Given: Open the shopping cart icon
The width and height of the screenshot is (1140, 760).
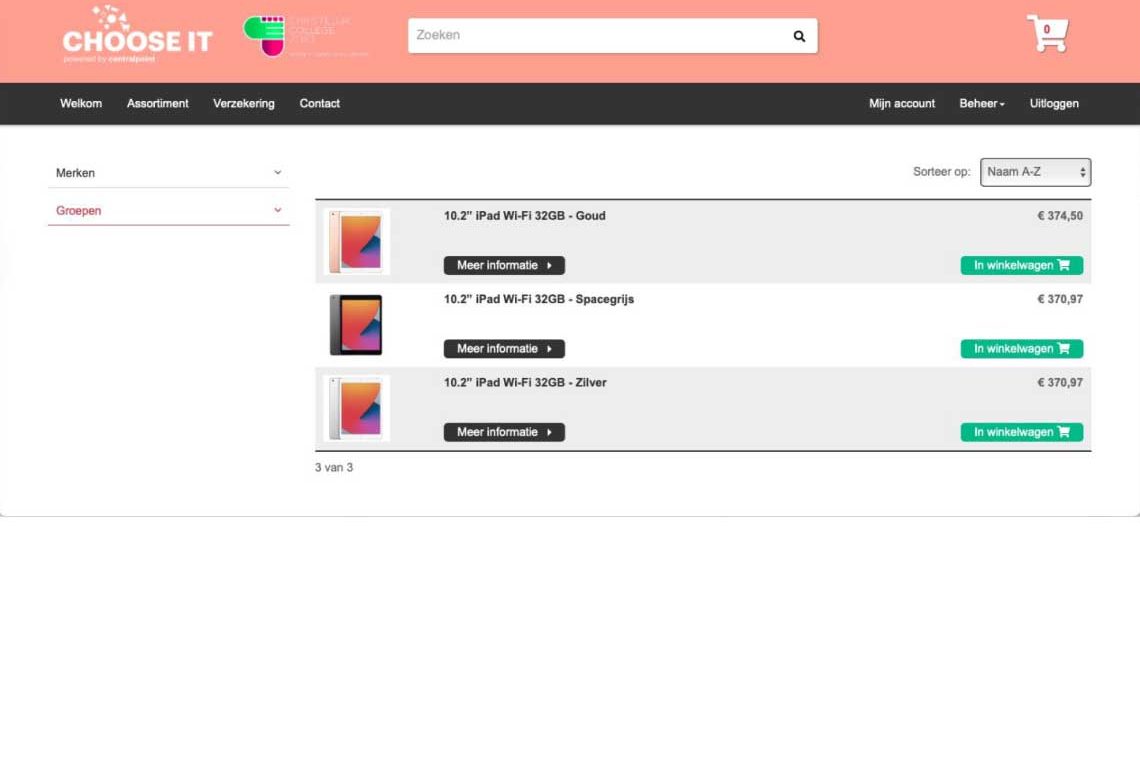Looking at the screenshot, I should click(1047, 33).
